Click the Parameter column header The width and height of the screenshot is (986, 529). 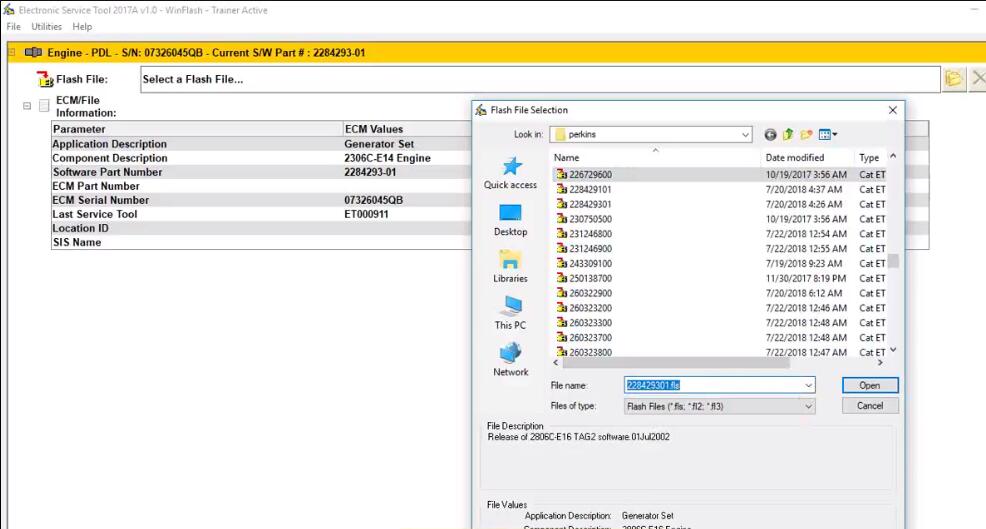click(x=197, y=129)
